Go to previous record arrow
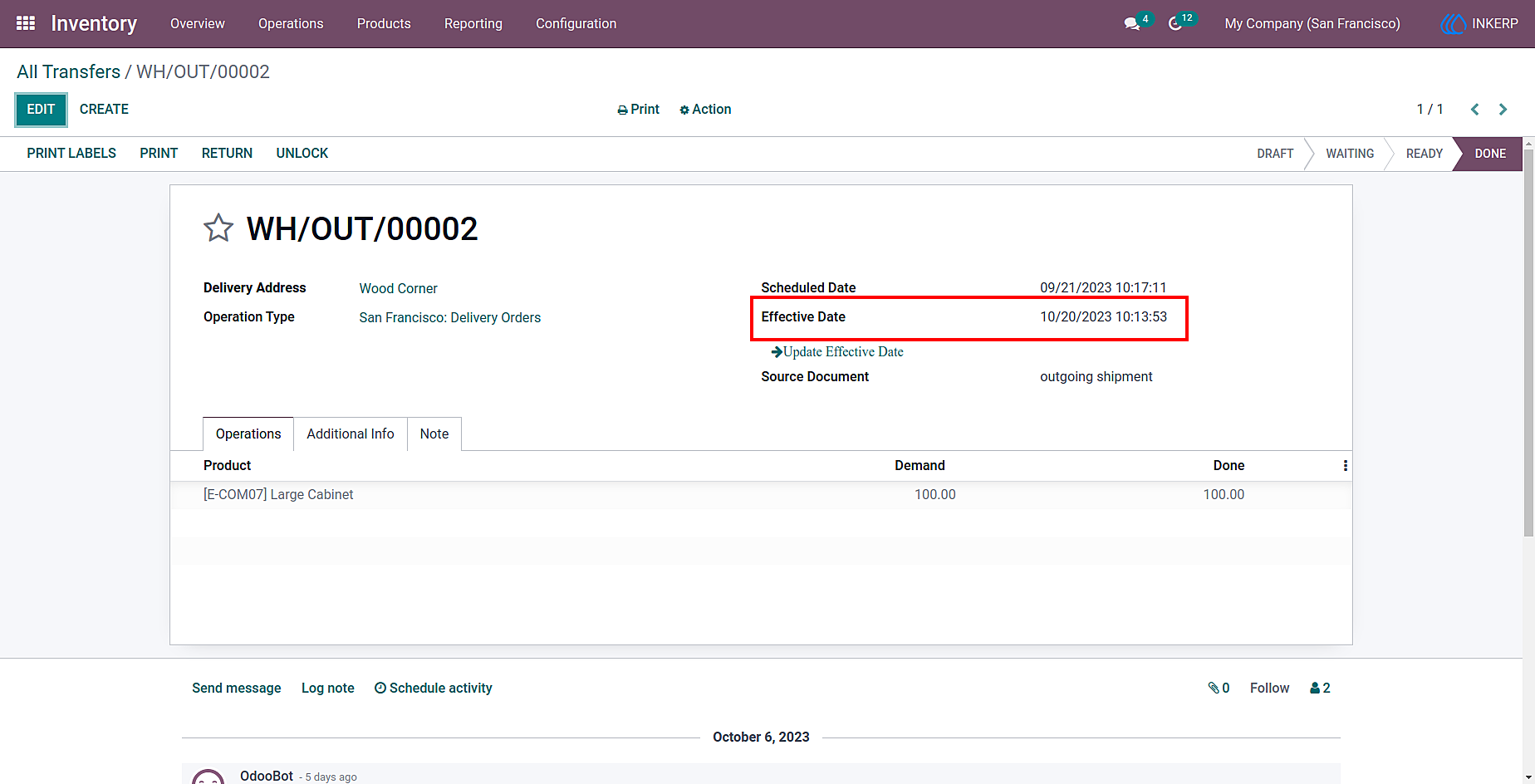Viewport: 1535px width, 784px height. [1474, 110]
